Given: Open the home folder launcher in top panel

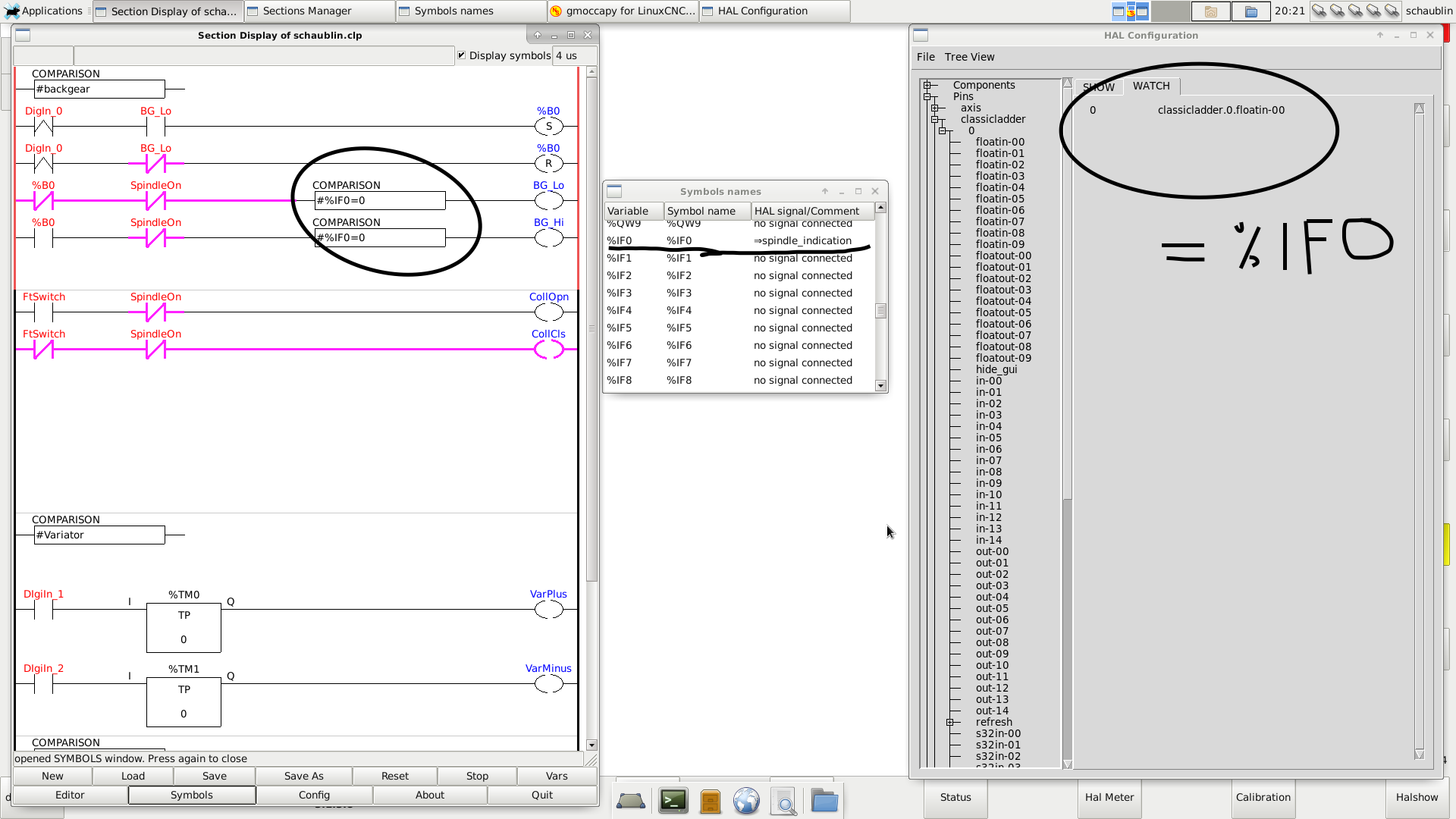Looking at the screenshot, I should pos(1210,11).
